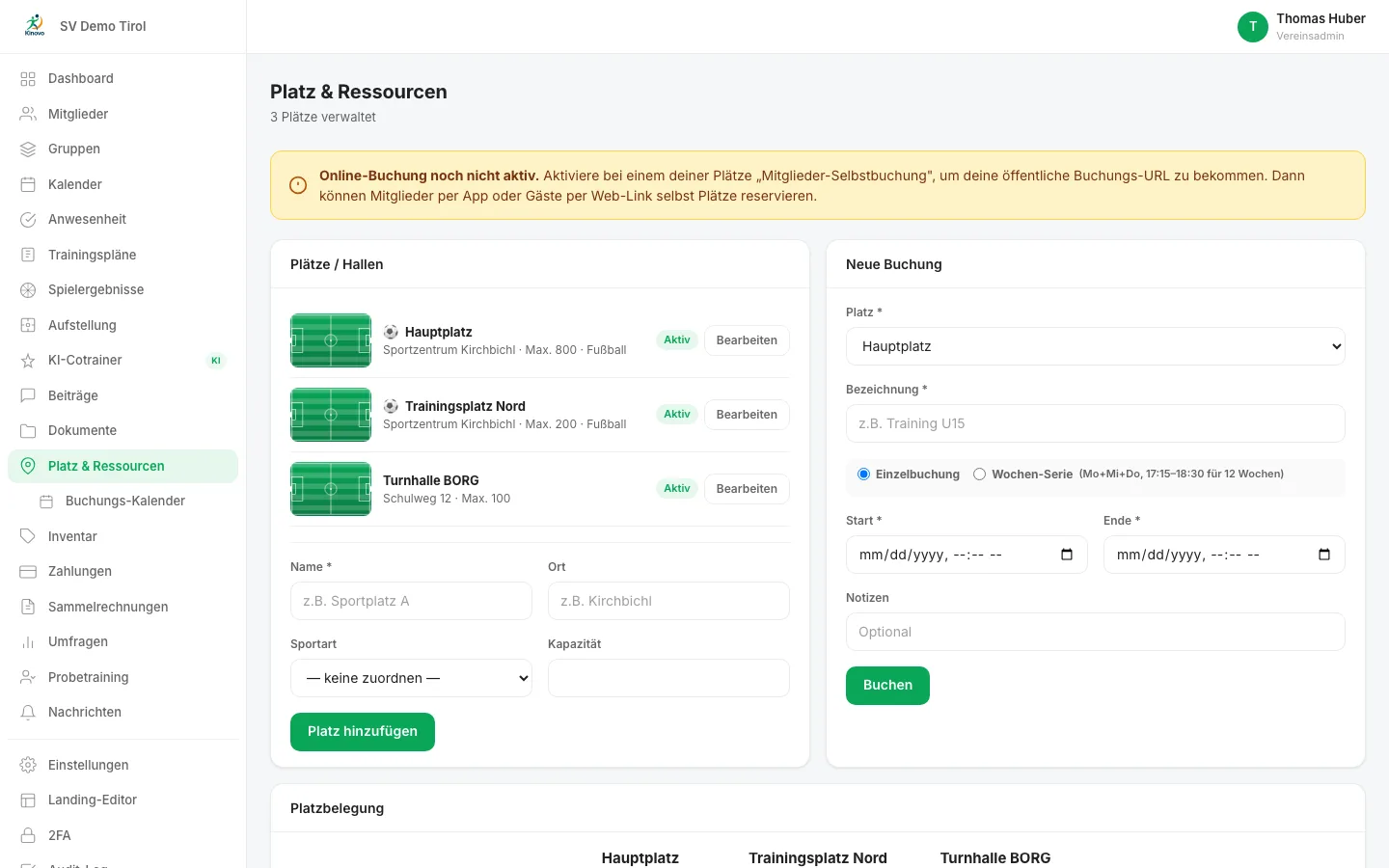Click the Dashboard grid icon
Viewport: 1389px width, 868px height.
tap(28, 79)
